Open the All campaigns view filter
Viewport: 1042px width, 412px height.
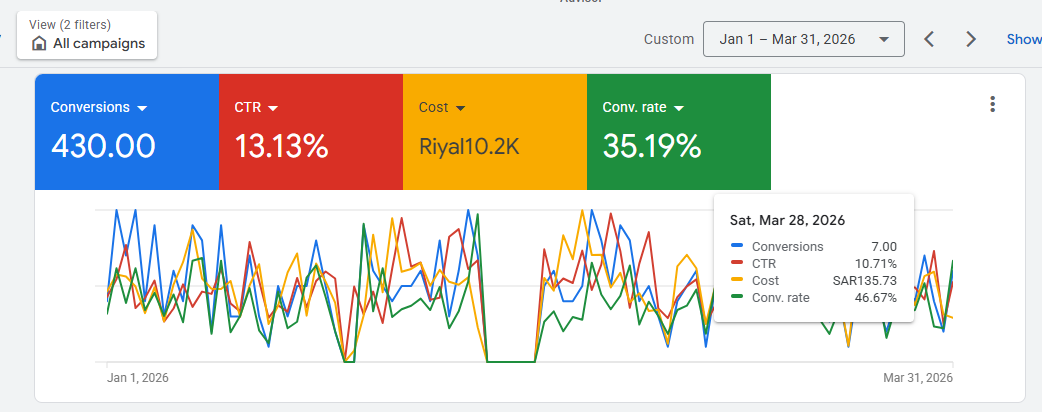coord(87,35)
